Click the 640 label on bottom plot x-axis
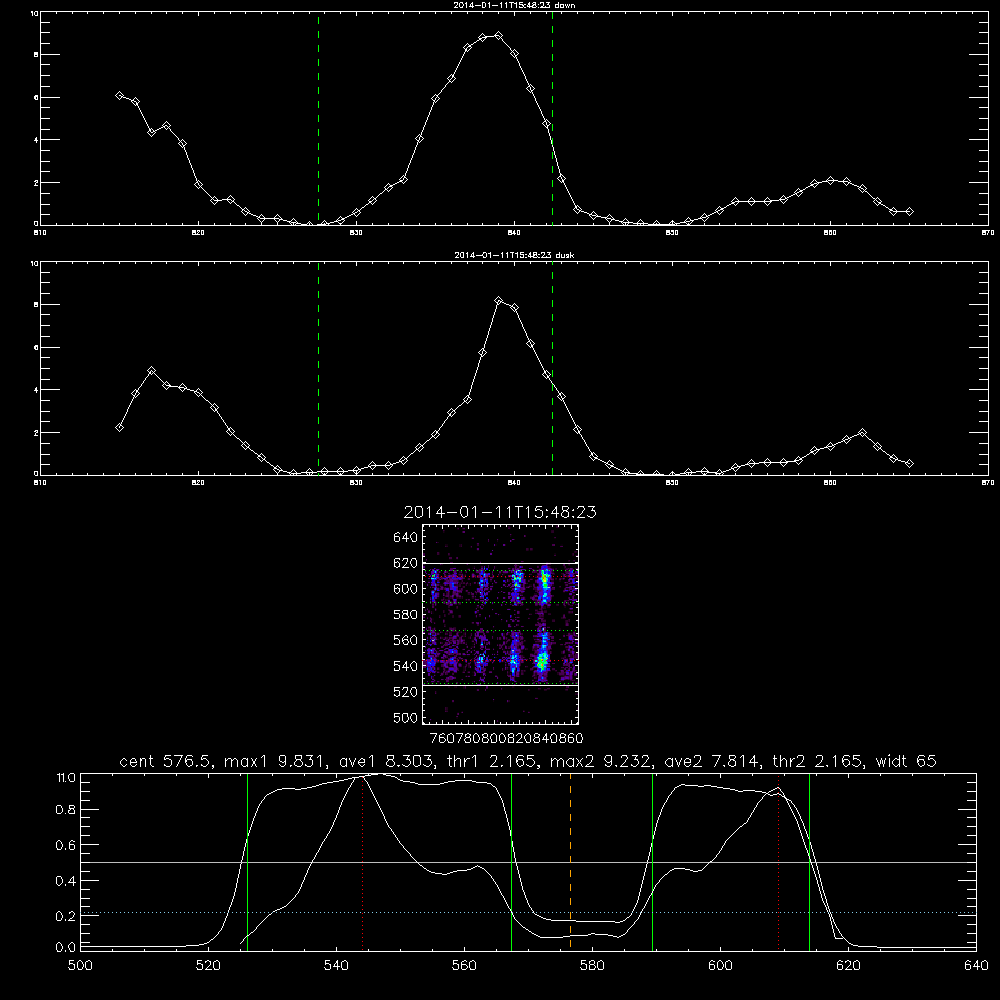Image resolution: width=1000 pixels, height=1000 pixels. [976, 965]
